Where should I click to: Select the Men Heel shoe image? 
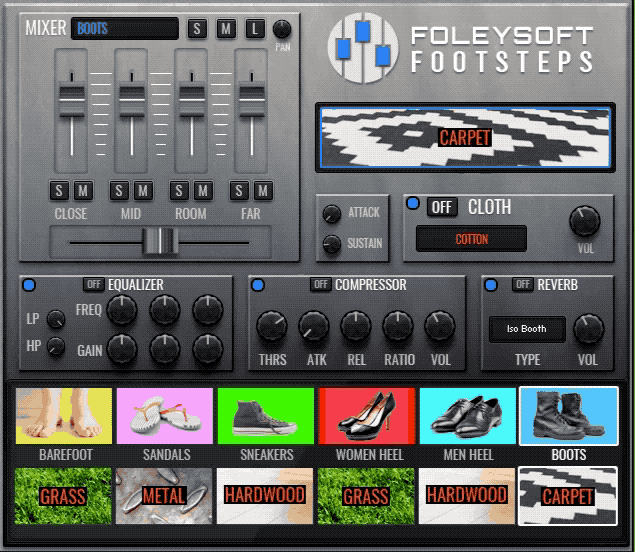[x=468, y=416]
